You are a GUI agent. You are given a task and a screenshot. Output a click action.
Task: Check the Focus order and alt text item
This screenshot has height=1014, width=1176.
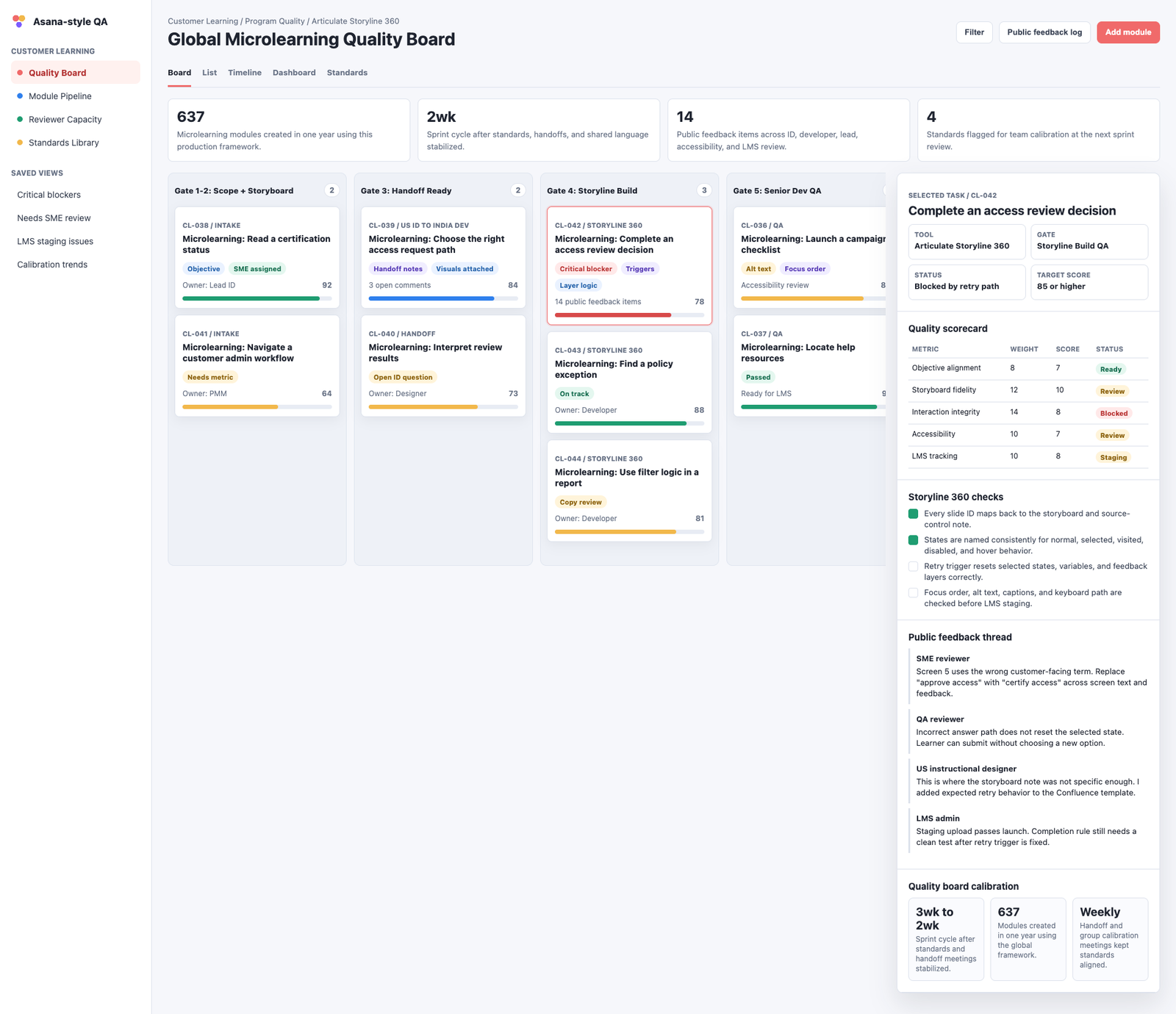(913, 593)
